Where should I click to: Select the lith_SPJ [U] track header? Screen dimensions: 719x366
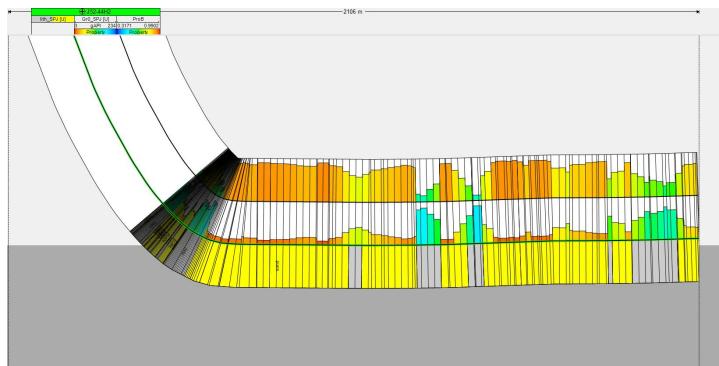point(53,19)
